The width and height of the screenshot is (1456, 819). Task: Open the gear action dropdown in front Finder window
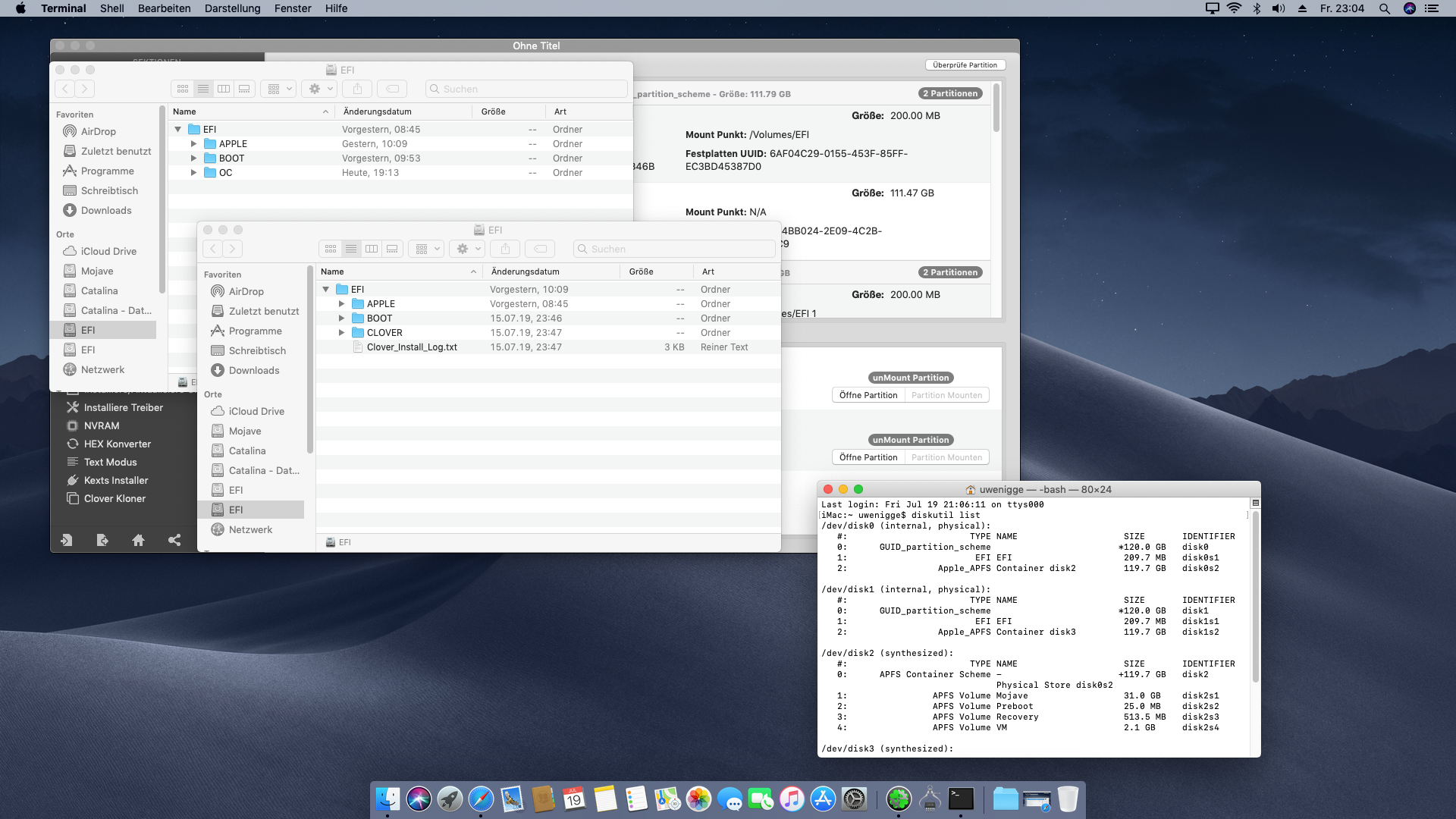[467, 249]
